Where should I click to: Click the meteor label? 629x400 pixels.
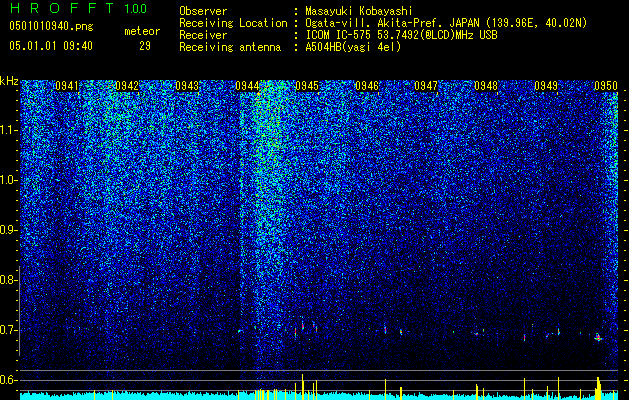click(x=142, y=31)
